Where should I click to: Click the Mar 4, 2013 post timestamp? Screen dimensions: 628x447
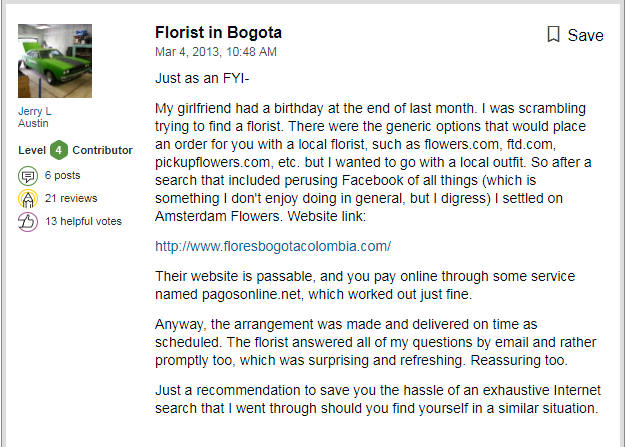[216, 51]
